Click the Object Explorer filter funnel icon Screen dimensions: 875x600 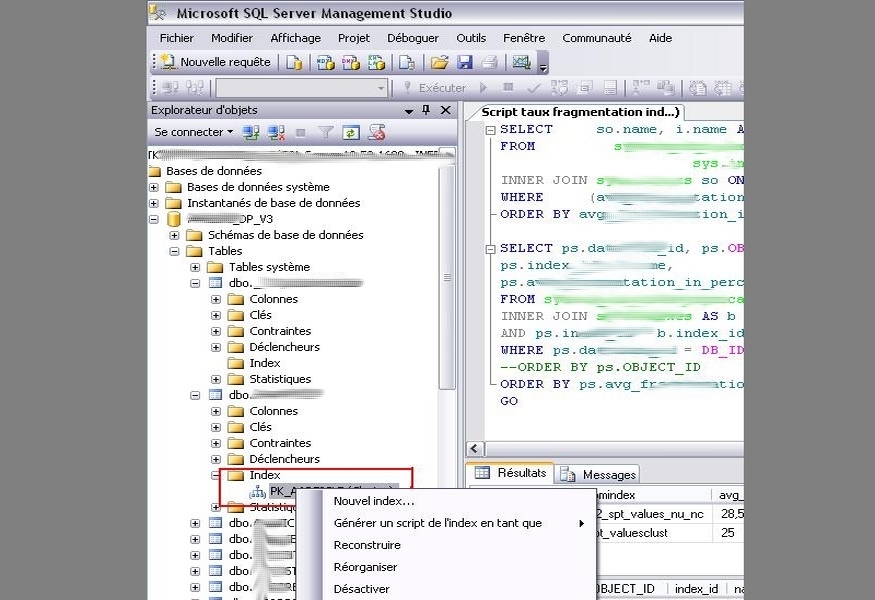tap(325, 132)
